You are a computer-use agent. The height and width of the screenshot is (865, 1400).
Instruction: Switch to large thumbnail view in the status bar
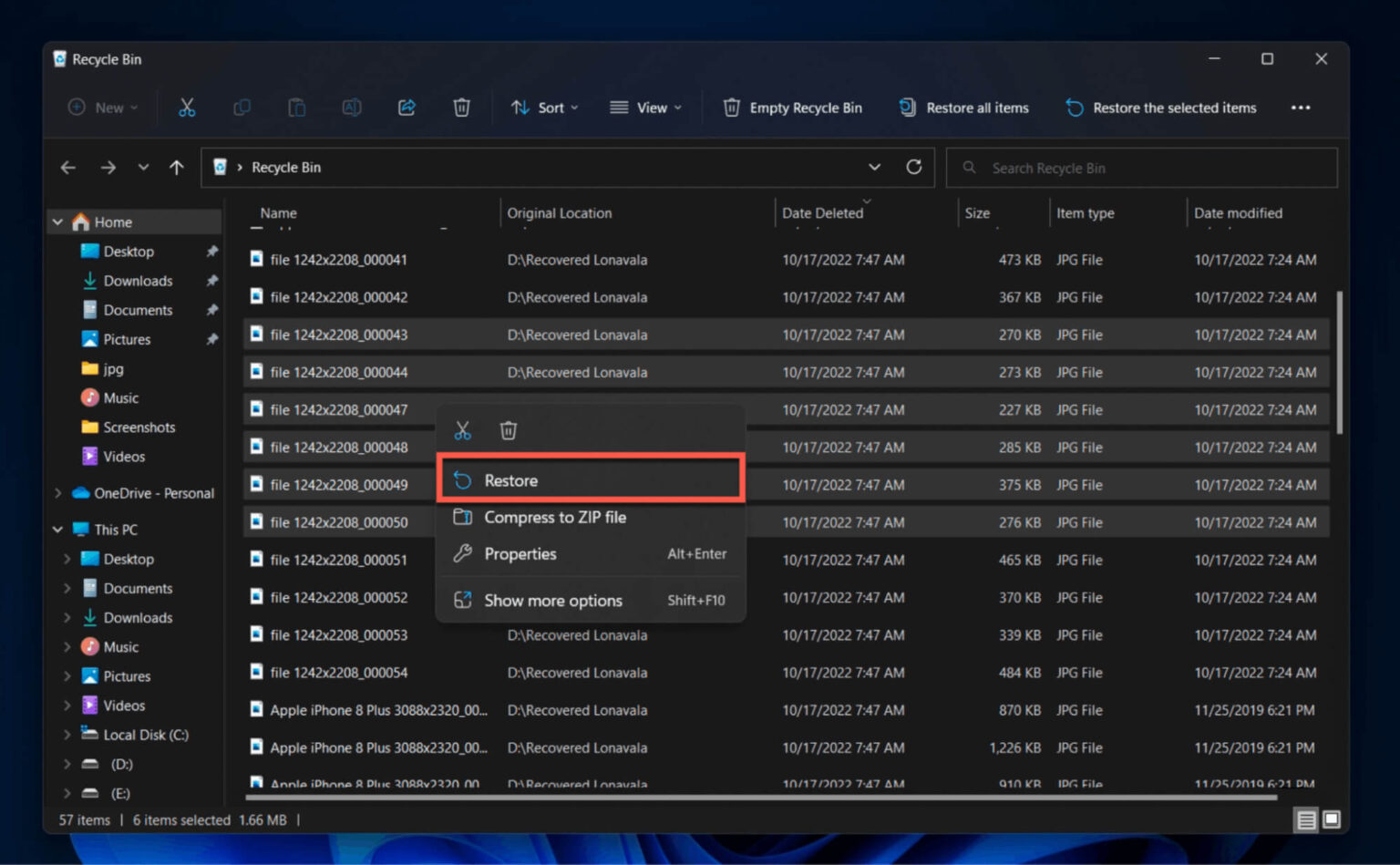1332,819
